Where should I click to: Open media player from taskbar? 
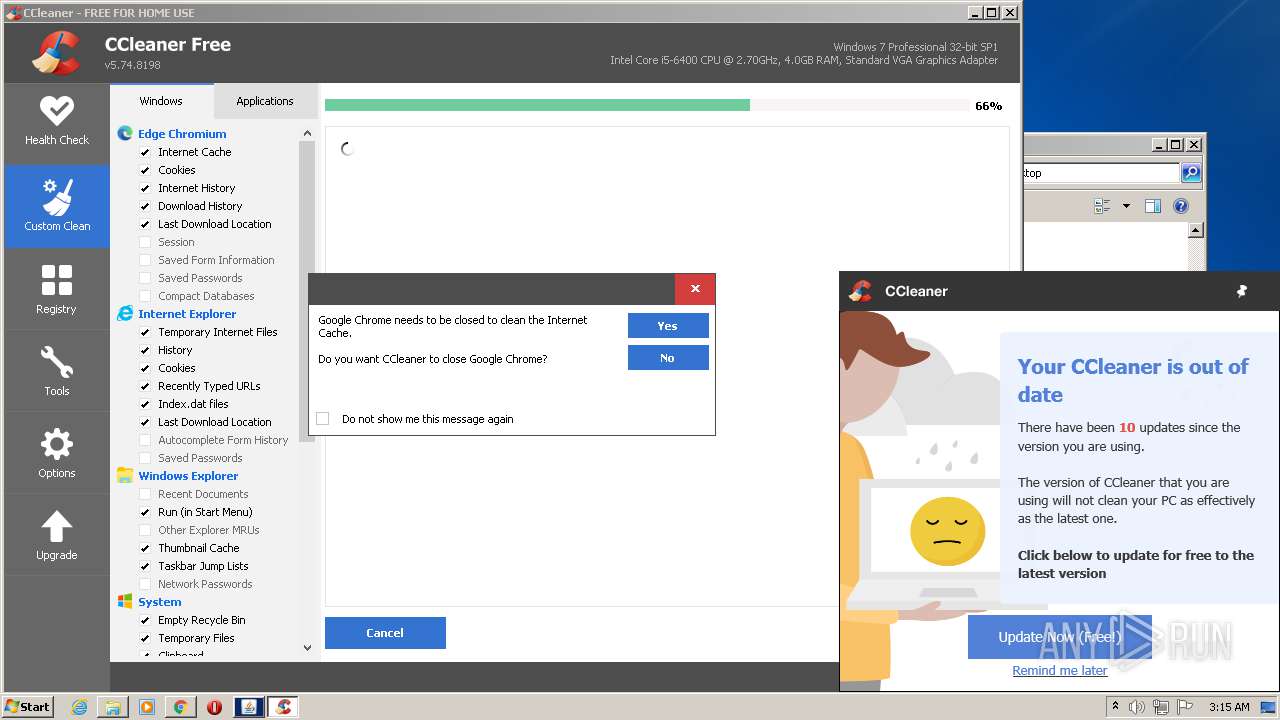147,707
